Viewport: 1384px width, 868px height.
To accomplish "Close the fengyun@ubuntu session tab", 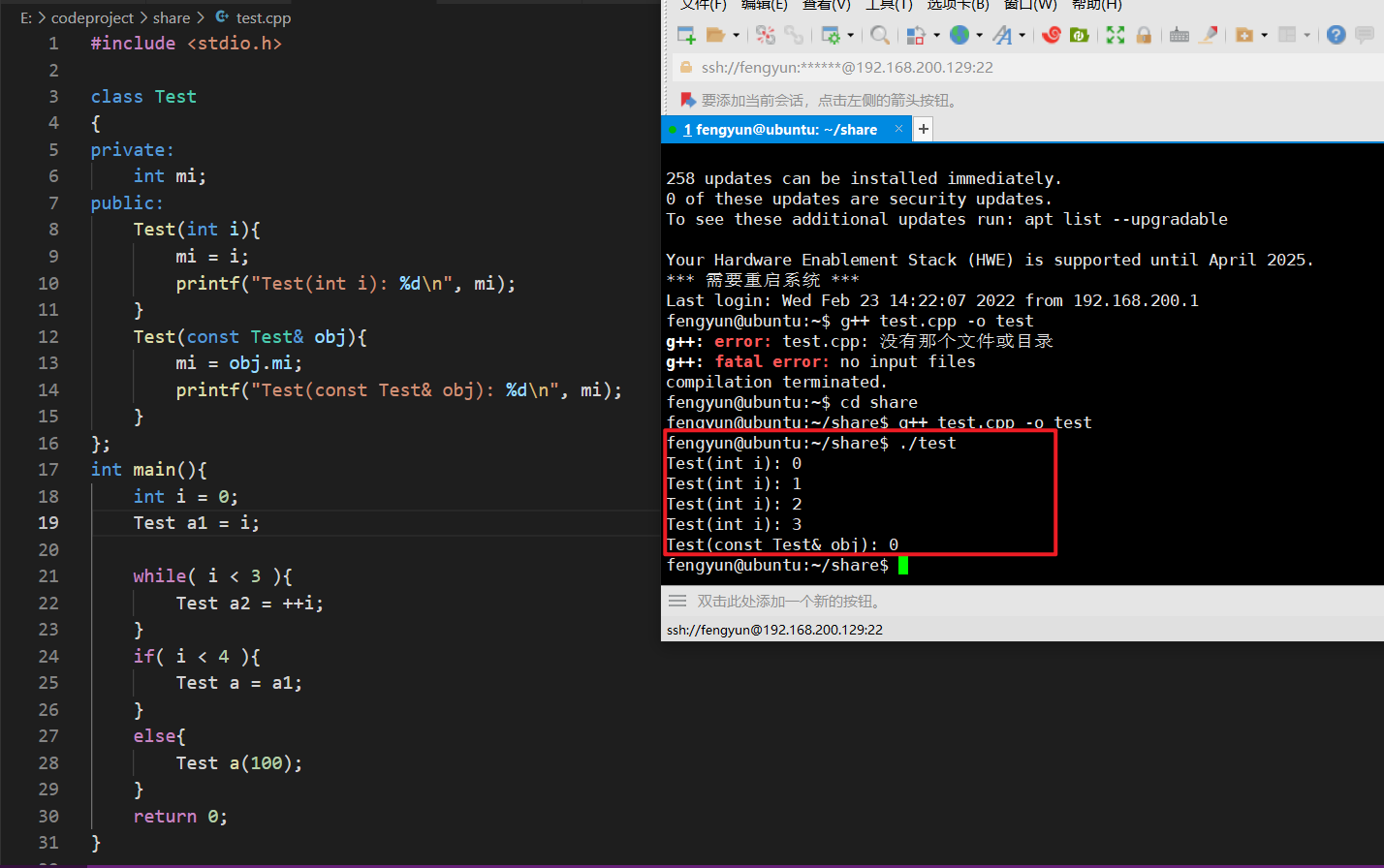I will pos(899,129).
